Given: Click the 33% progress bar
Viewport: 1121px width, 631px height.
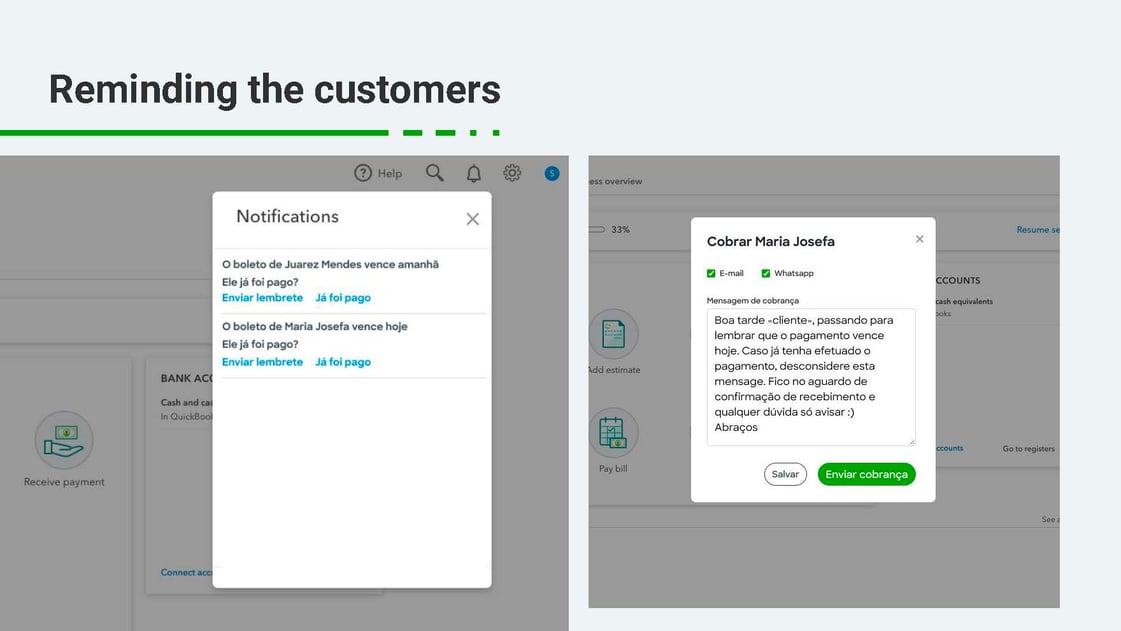Looking at the screenshot, I should coord(597,229).
